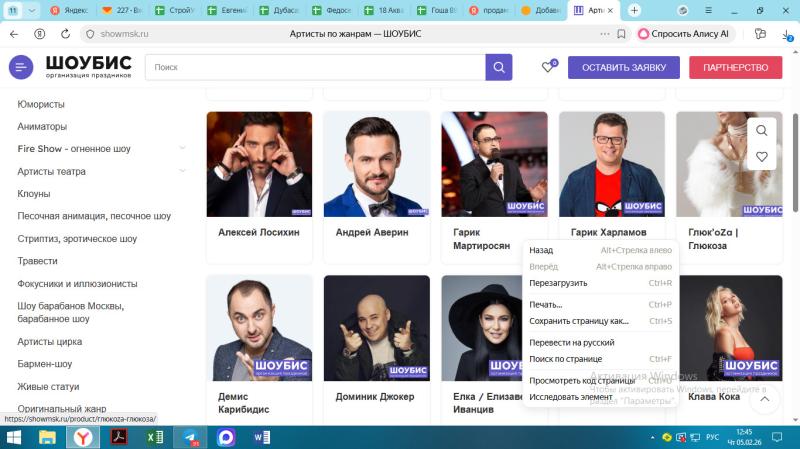
Task: Click in the Поиск search field
Action: [x=315, y=67]
